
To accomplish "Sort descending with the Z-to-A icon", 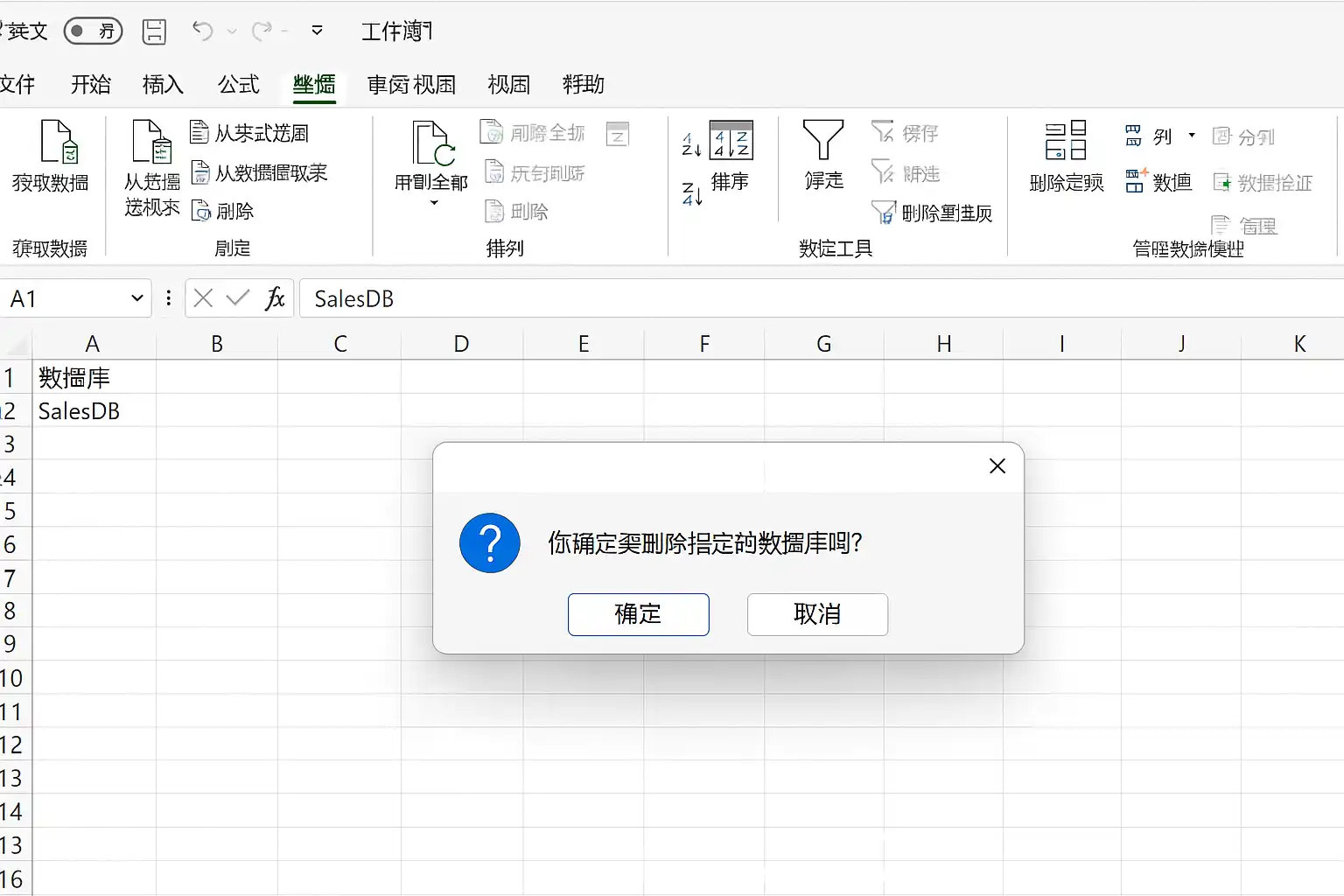I will pos(691,194).
